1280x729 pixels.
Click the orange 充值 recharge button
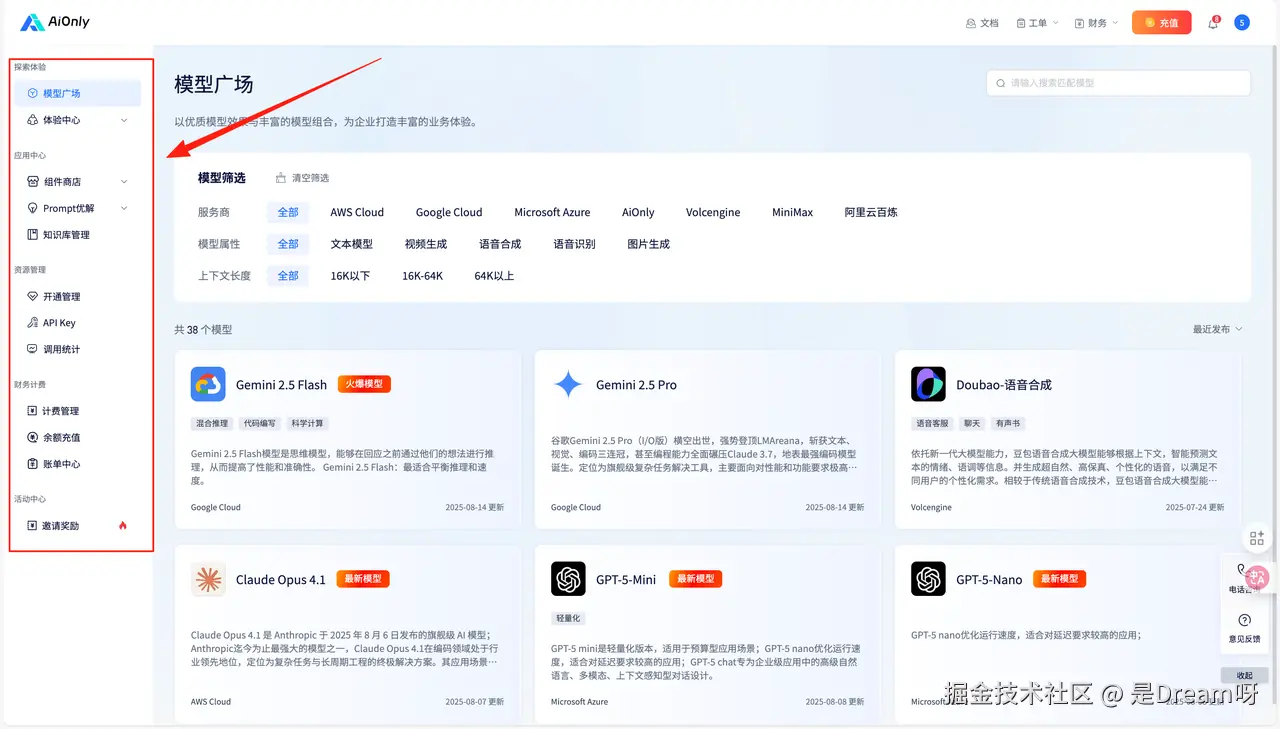(x=1161, y=21)
